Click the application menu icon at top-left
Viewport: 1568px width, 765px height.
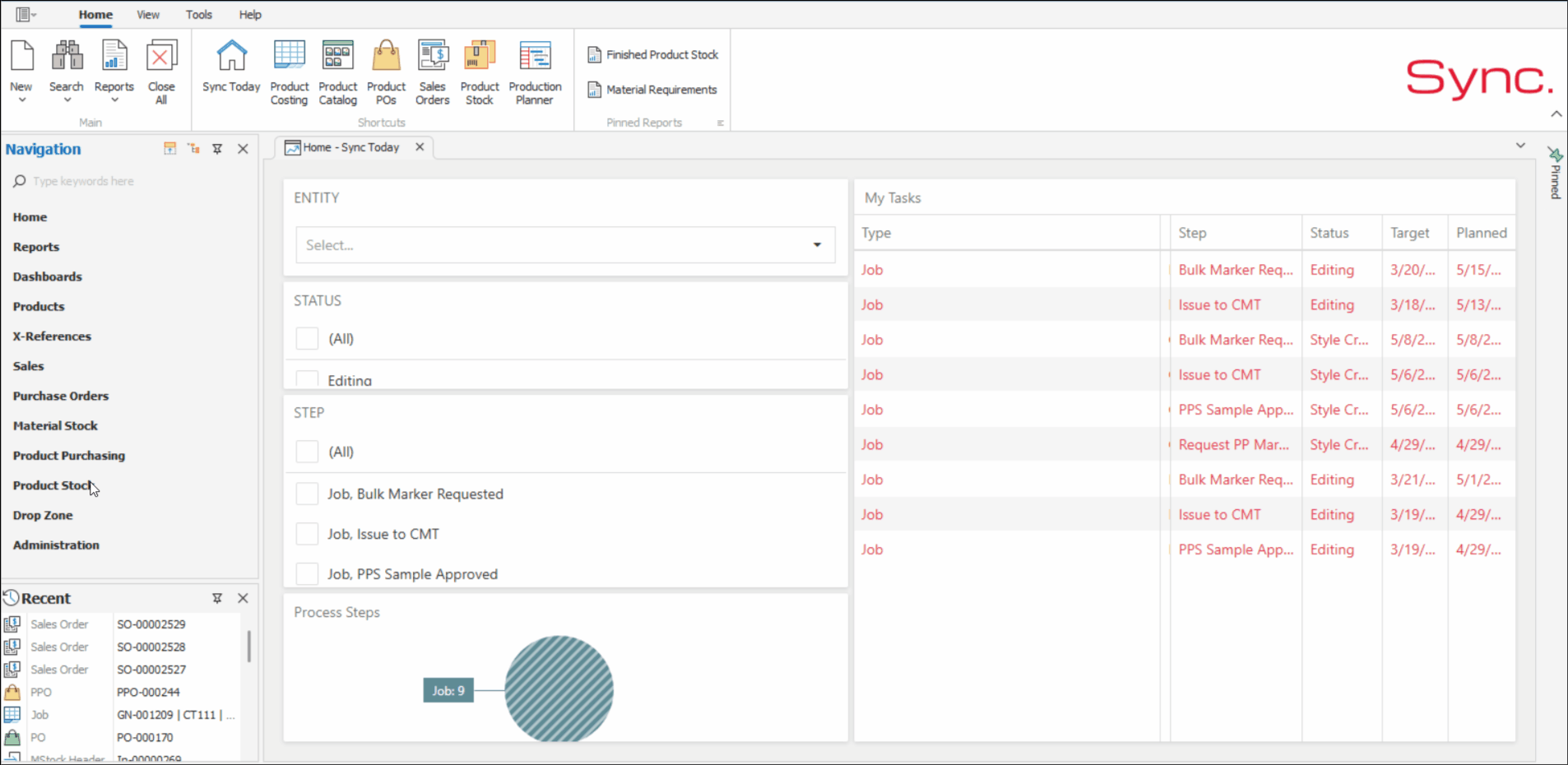26,14
